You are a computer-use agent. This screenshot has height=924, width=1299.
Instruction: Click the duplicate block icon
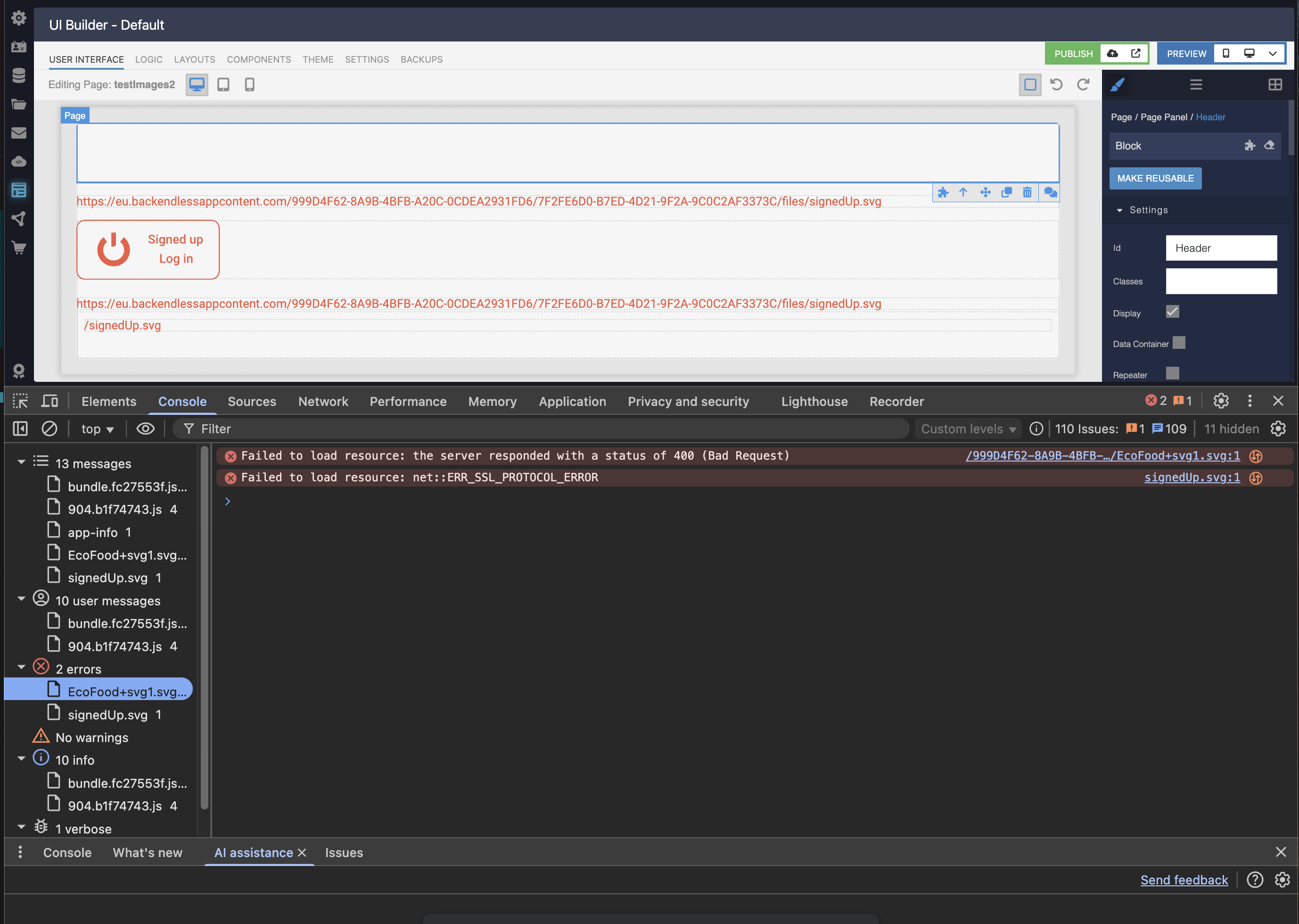[1006, 192]
